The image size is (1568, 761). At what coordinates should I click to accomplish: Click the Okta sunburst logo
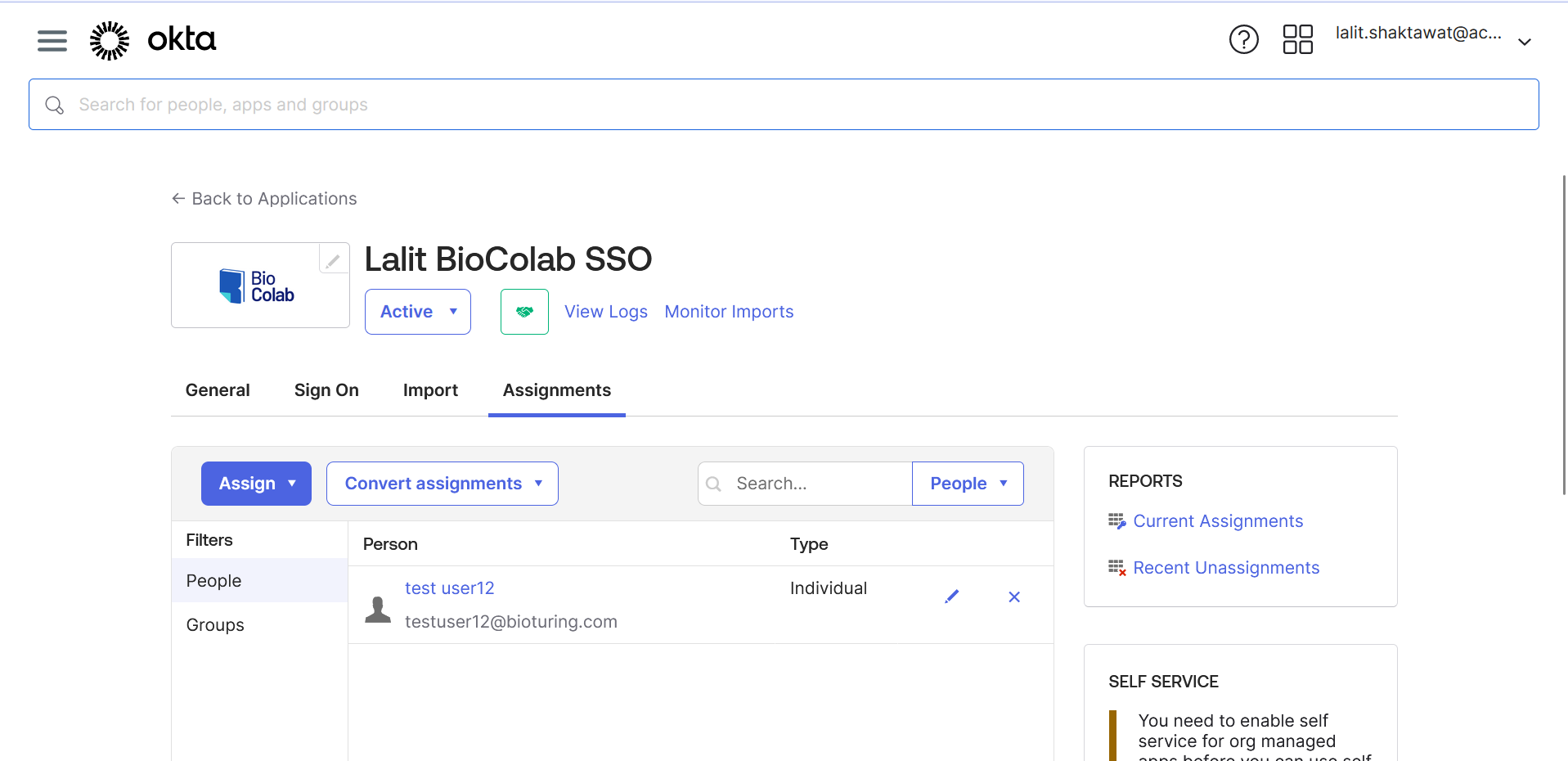(110, 40)
